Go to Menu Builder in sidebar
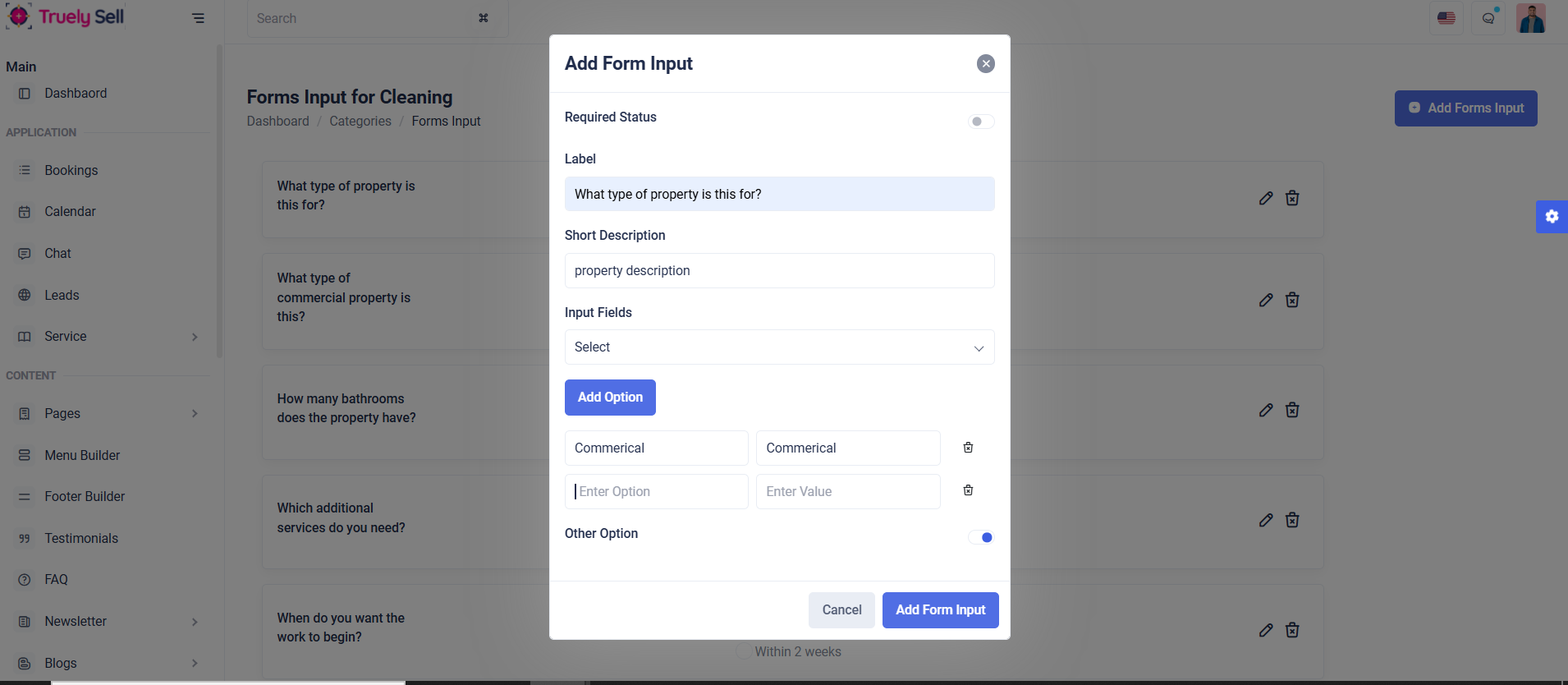This screenshot has height=685, width=1568. click(82, 455)
